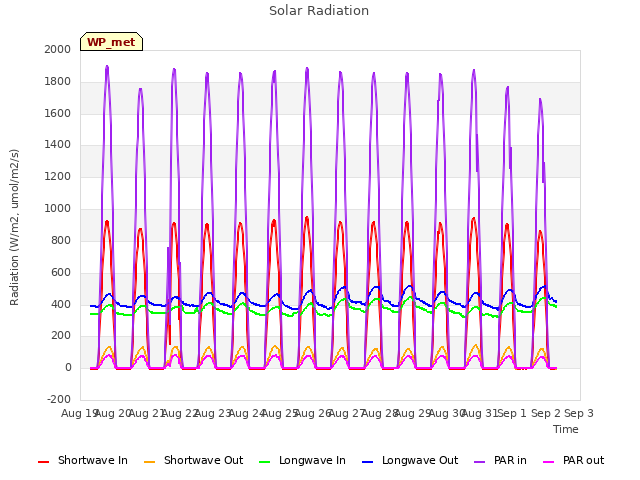Click the Sep 2 x-axis tick label

click(546, 413)
